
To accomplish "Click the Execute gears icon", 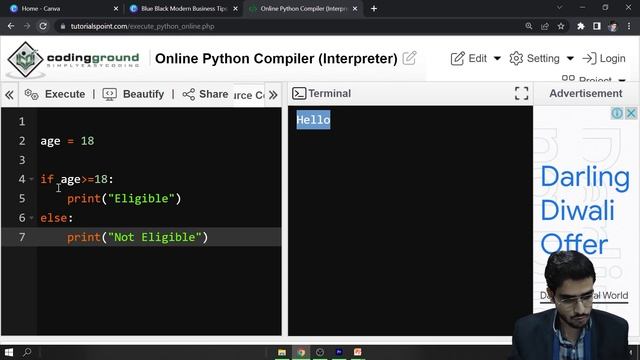I will [31, 94].
